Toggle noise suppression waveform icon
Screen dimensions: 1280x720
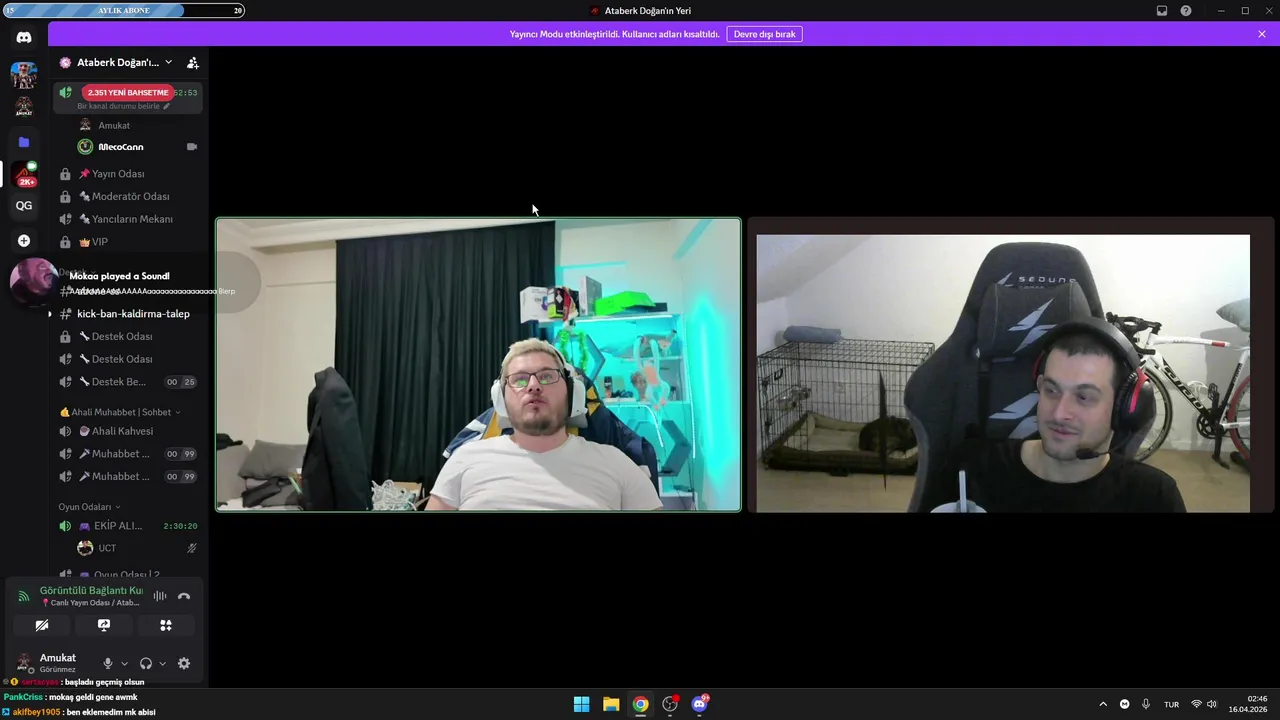pyautogui.click(x=160, y=596)
